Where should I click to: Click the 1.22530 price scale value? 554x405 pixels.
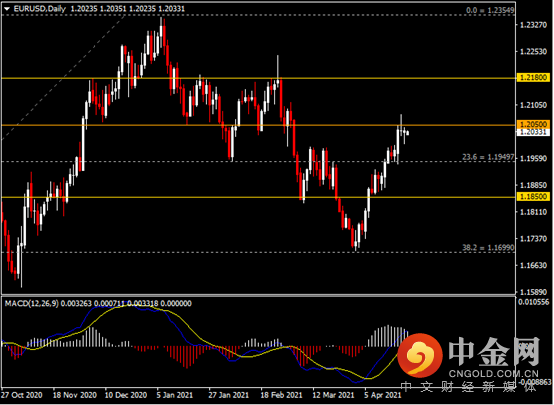point(533,52)
